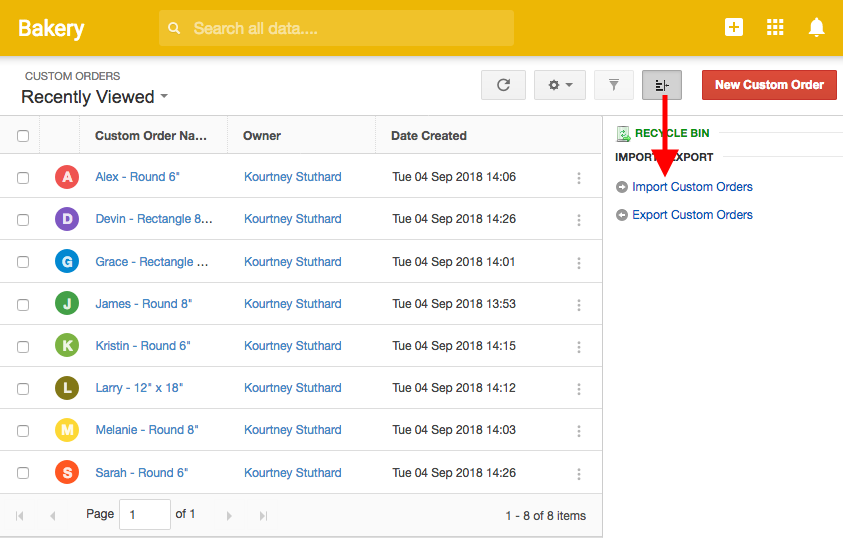Go to next page arrow

pyautogui.click(x=229, y=516)
